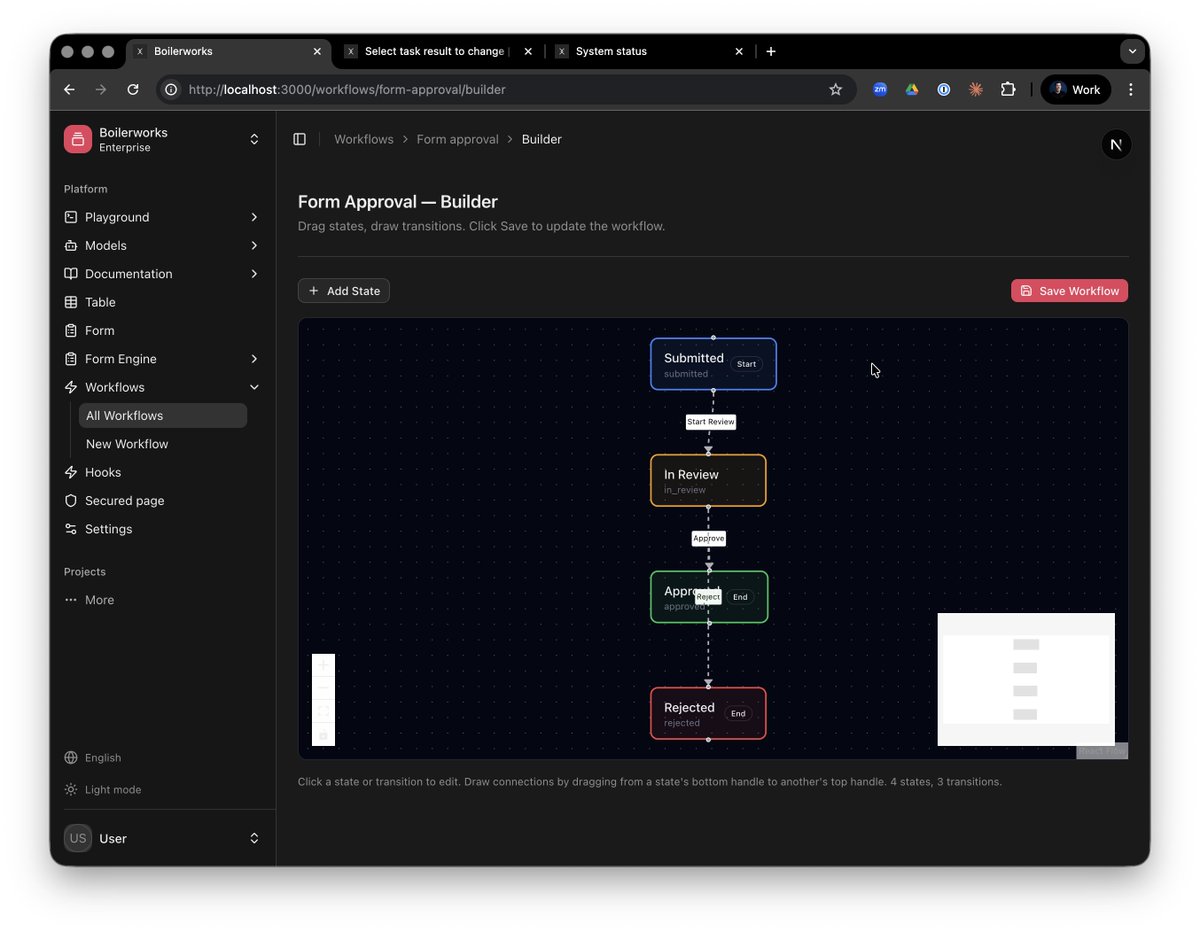Expand the Playground submenu chevron
The width and height of the screenshot is (1200, 932).
coord(254,217)
